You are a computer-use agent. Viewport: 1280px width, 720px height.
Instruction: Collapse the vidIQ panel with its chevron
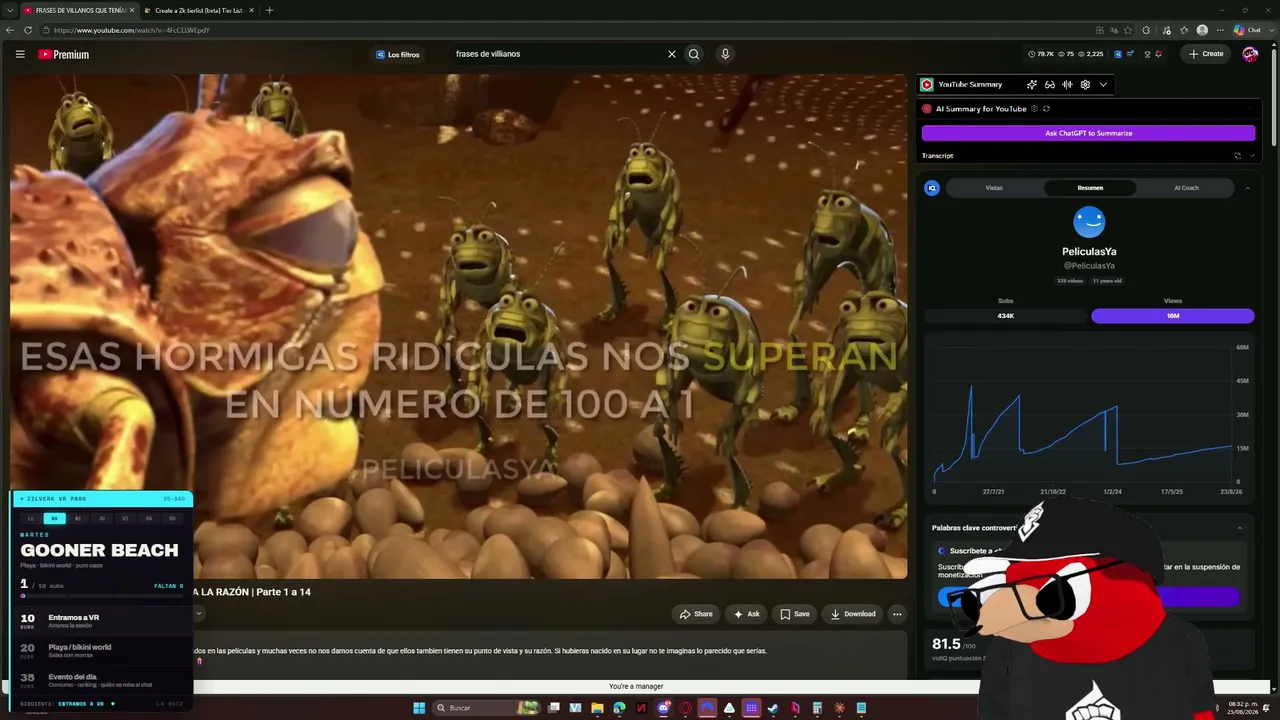click(1247, 188)
